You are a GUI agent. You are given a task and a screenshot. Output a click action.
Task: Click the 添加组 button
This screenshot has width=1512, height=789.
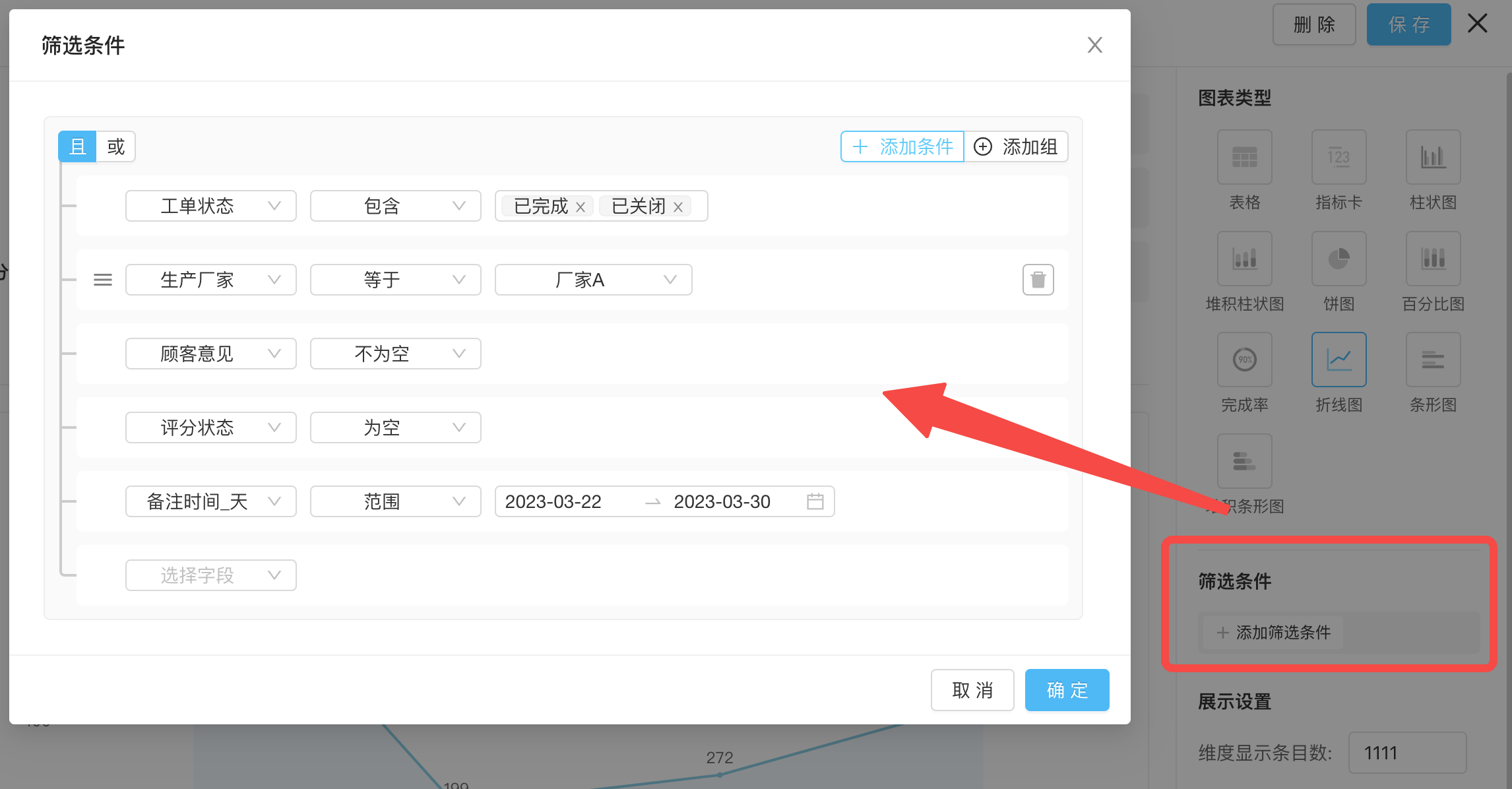1016,146
